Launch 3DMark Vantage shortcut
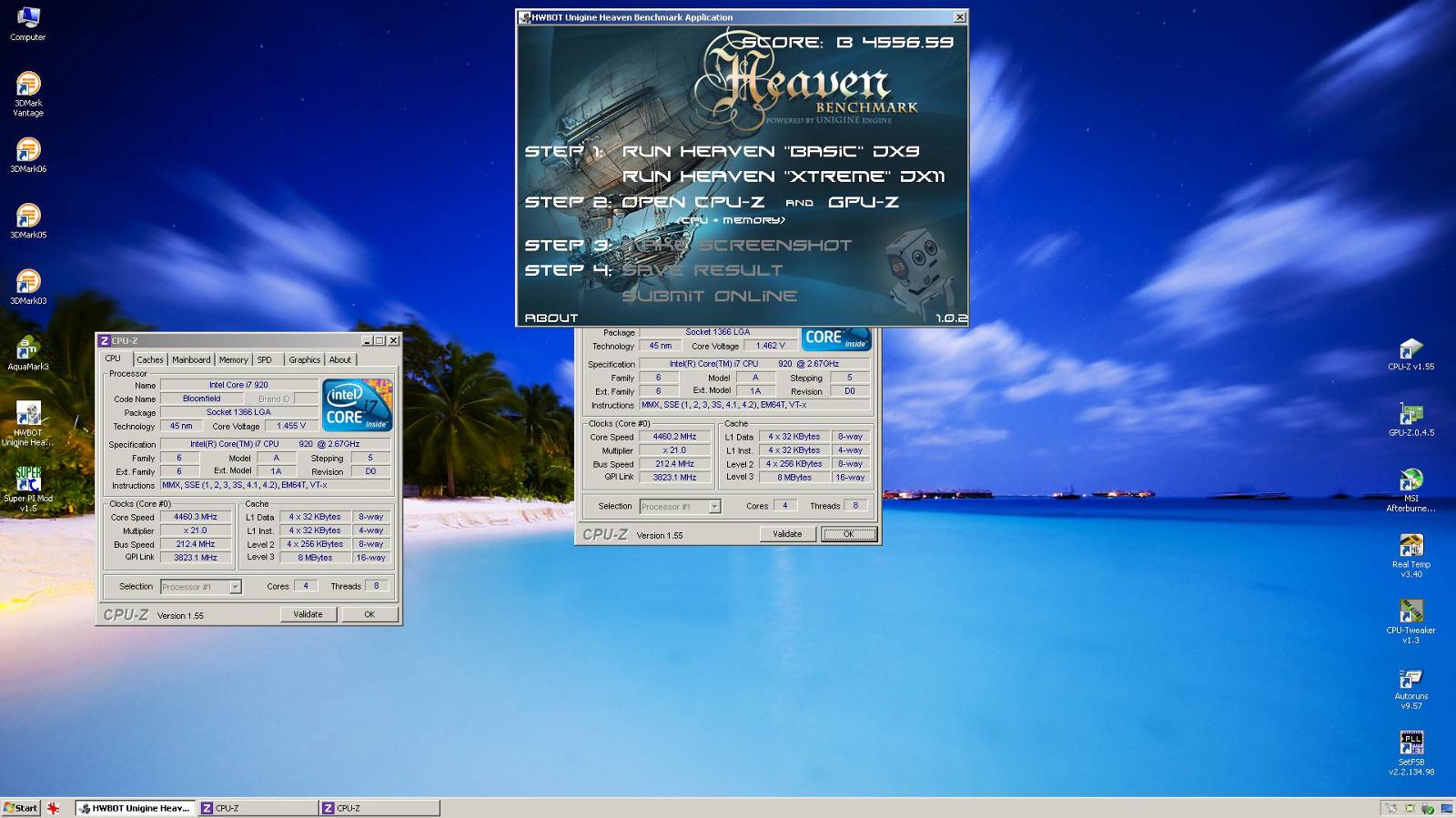This screenshot has width=1456, height=818. (28, 94)
